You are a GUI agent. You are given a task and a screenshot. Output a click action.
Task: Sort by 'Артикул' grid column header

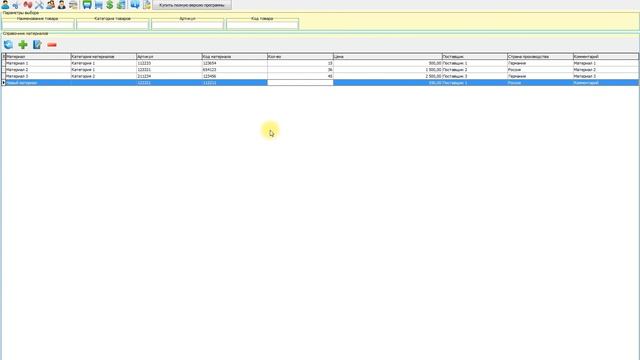[169, 56]
